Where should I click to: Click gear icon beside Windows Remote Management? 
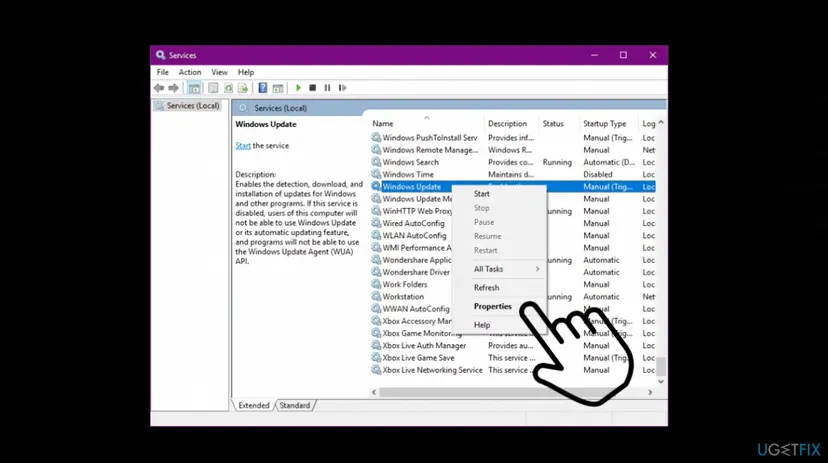[x=376, y=150]
